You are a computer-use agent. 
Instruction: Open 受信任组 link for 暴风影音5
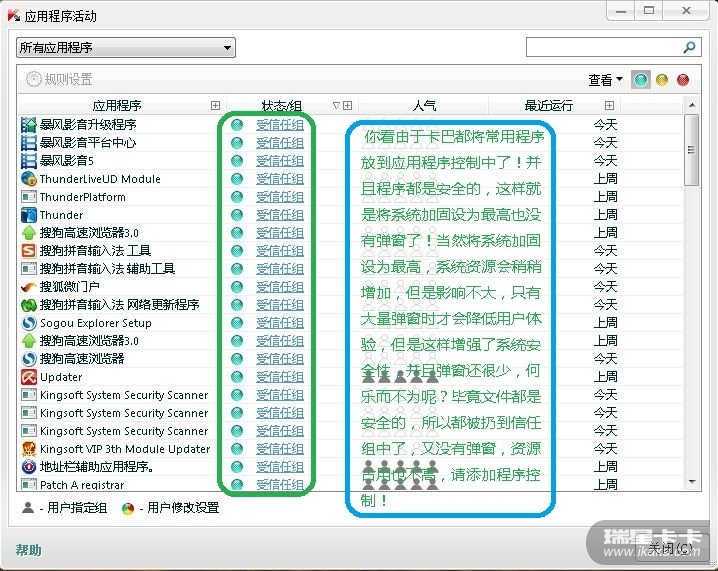[x=280, y=161]
